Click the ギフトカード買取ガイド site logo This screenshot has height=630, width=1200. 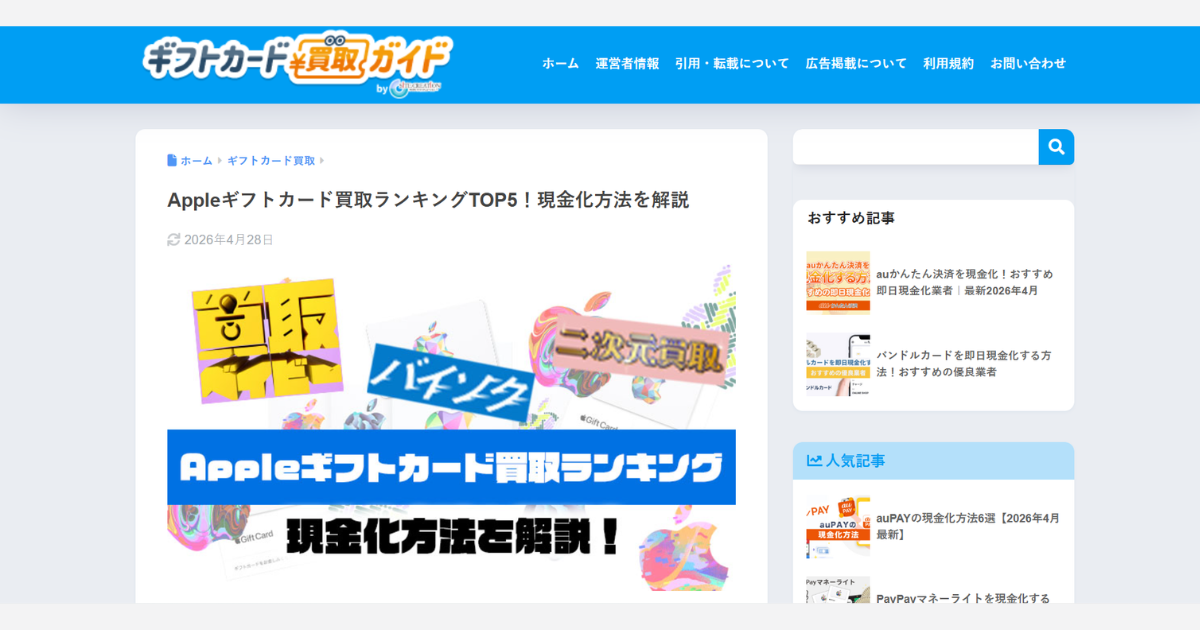point(298,66)
